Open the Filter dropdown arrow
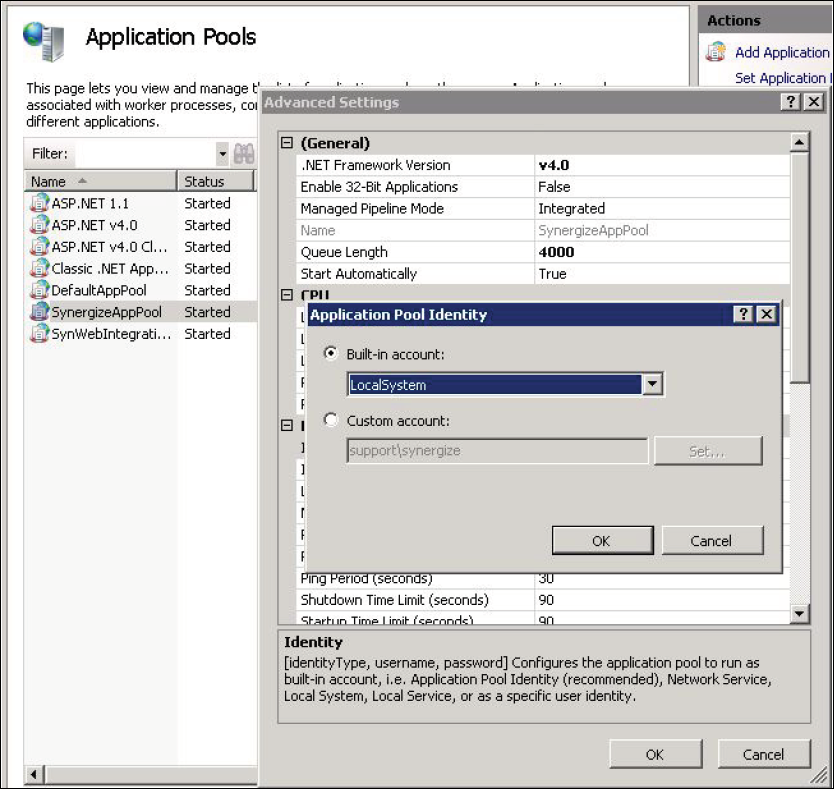The height and width of the screenshot is (789, 834). click(222, 154)
